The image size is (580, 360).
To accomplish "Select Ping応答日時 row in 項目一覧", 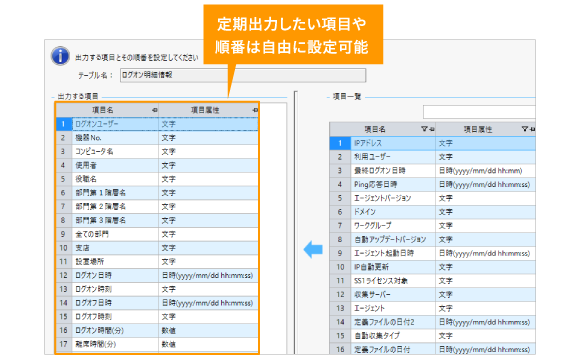I will pyautogui.click(x=432, y=184).
